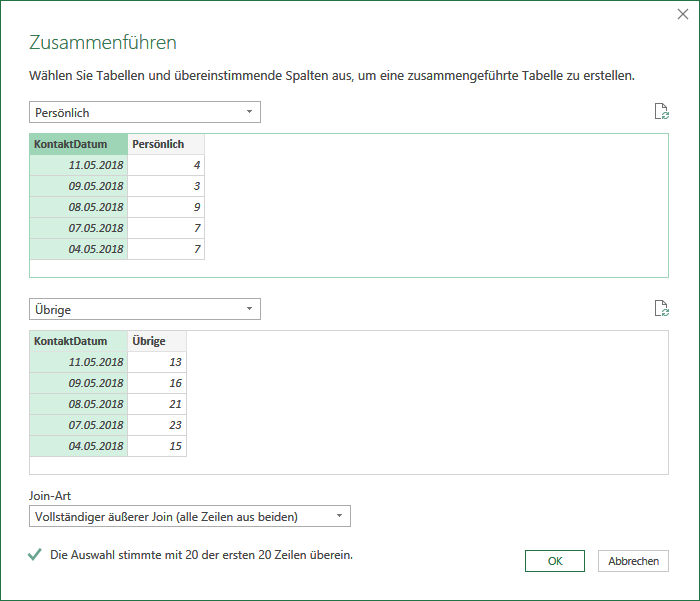Click 08.05.2018 cell in Übrige table

coord(79,404)
